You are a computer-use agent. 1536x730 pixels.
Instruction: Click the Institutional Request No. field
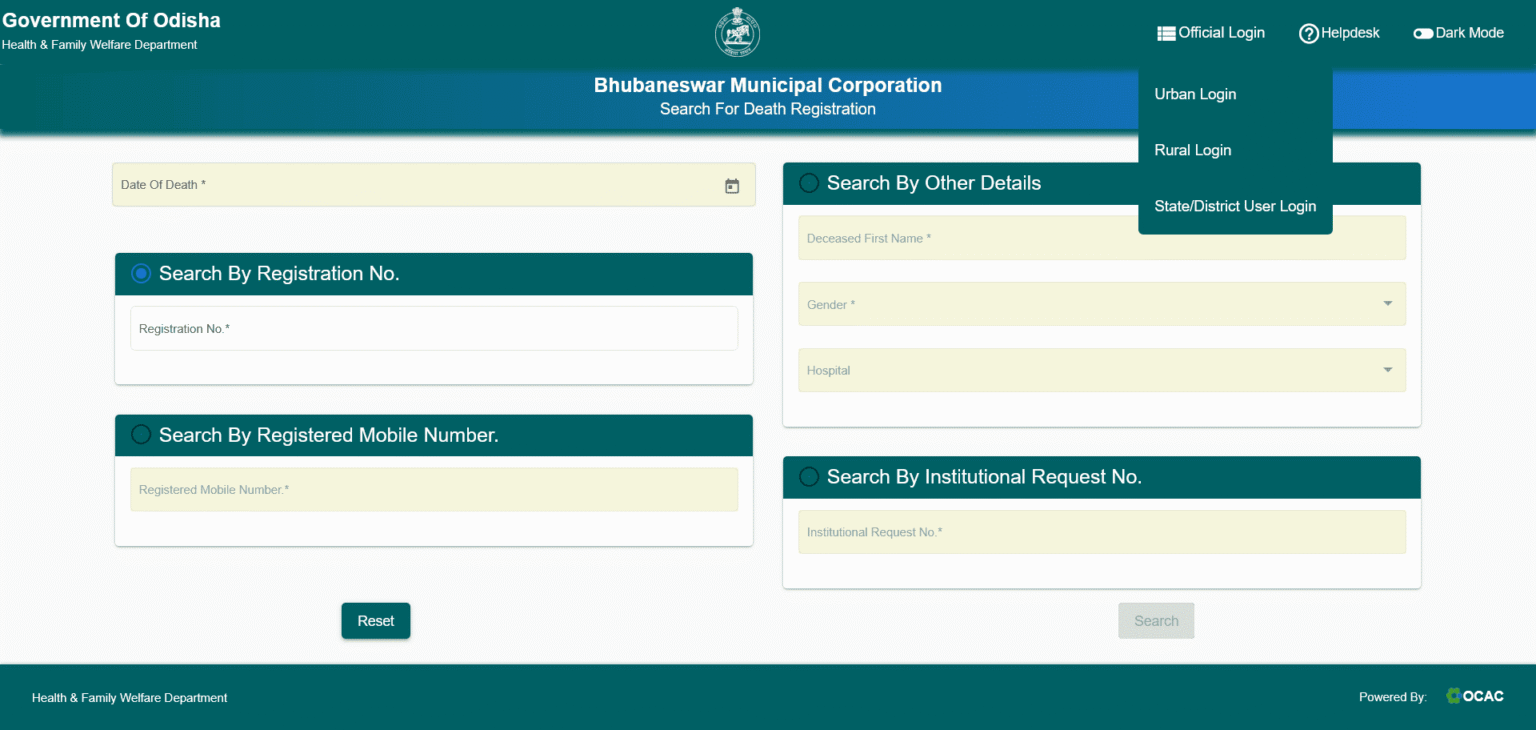[1101, 532]
